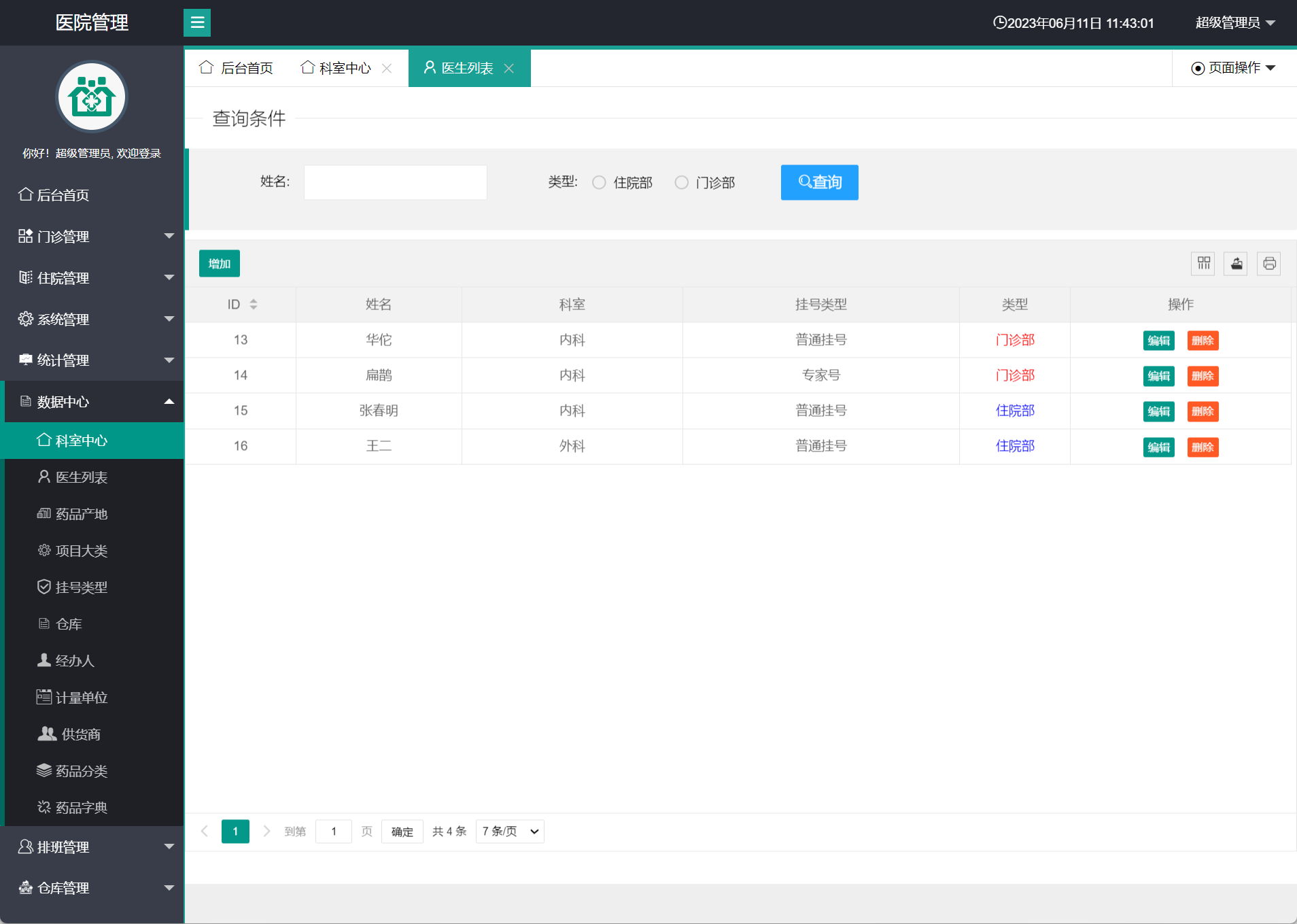Click the export table icon
1297x924 pixels.
1236,264
